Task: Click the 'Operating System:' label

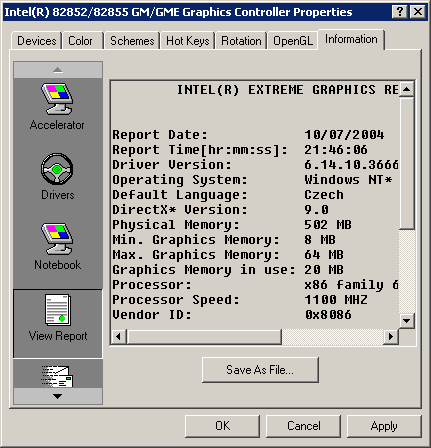Action: (x=180, y=180)
